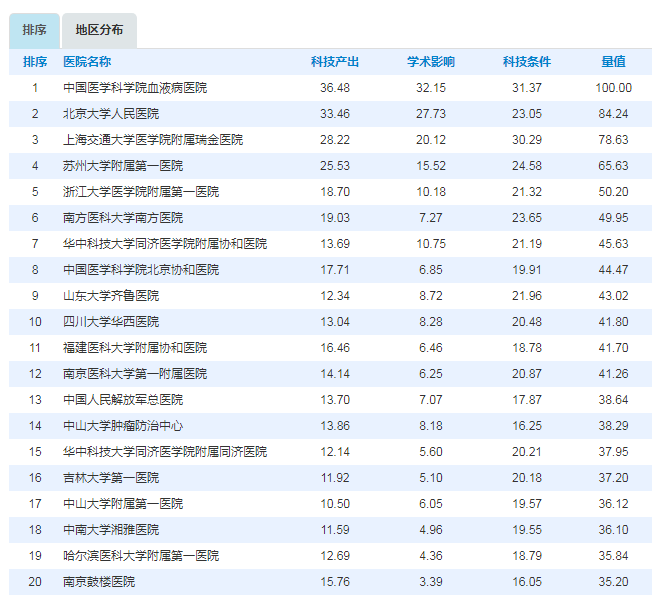Click 上海交通大学医学院附属瑞金医院 entry

(153, 140)
